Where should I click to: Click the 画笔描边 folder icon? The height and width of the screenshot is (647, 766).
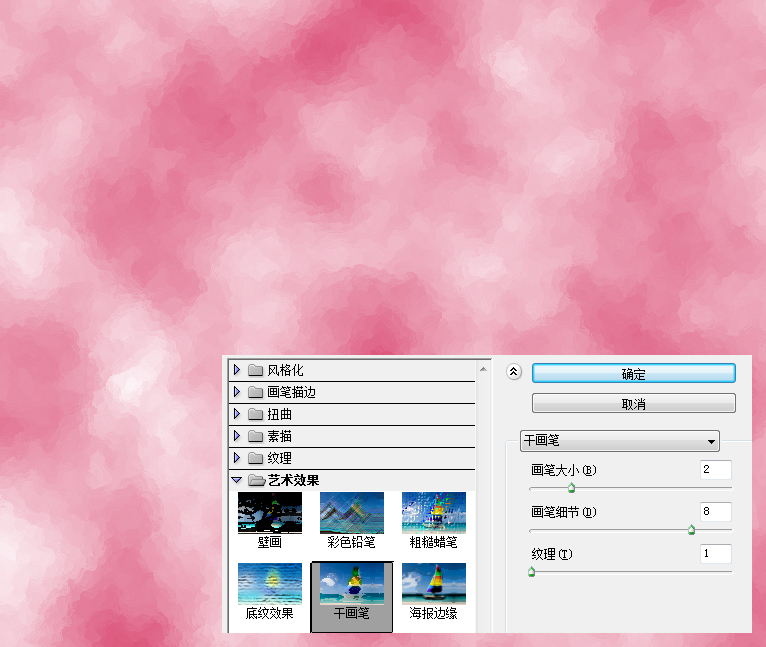click(x=255, y=392)
